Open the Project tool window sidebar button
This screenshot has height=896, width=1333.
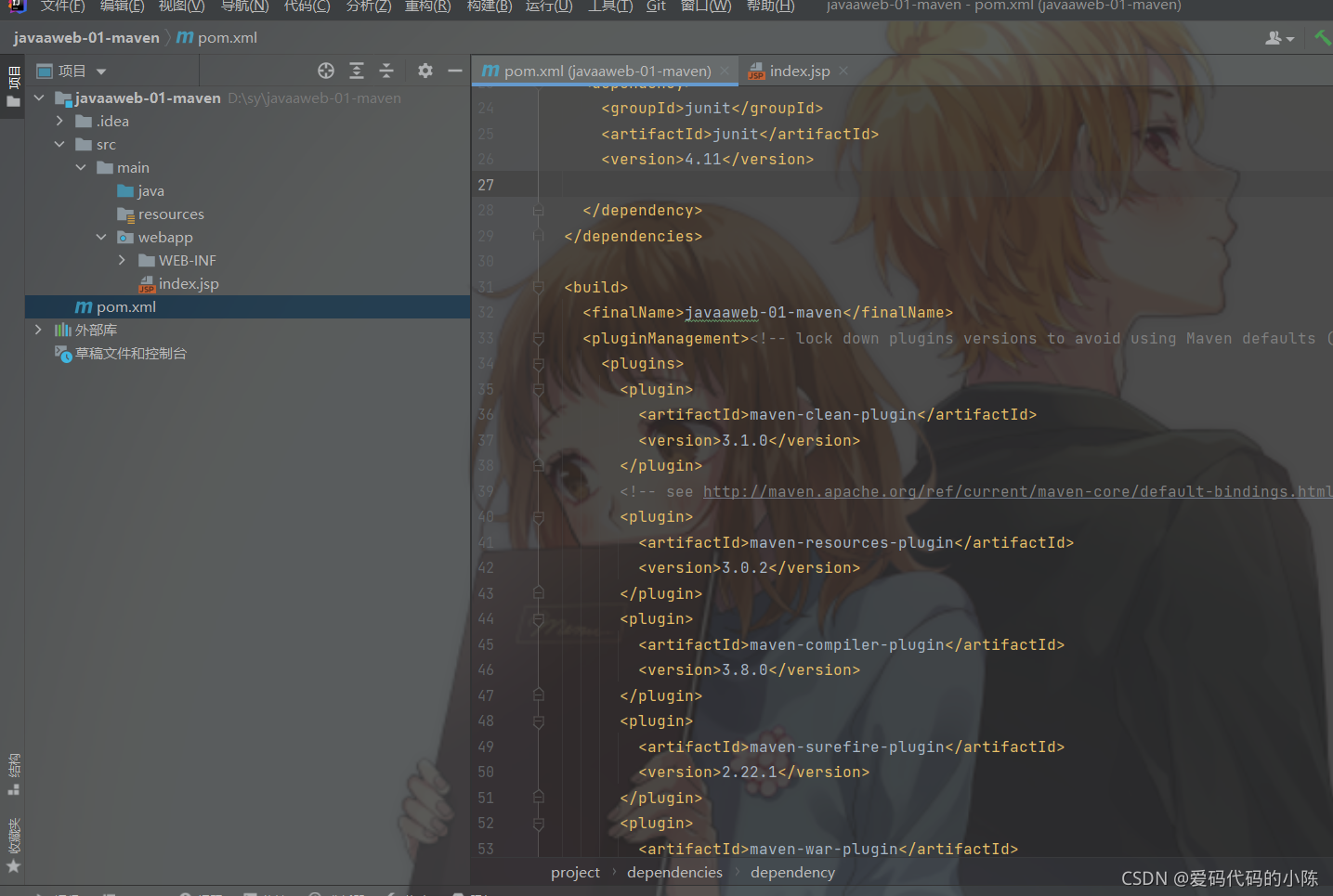[13, 86]
